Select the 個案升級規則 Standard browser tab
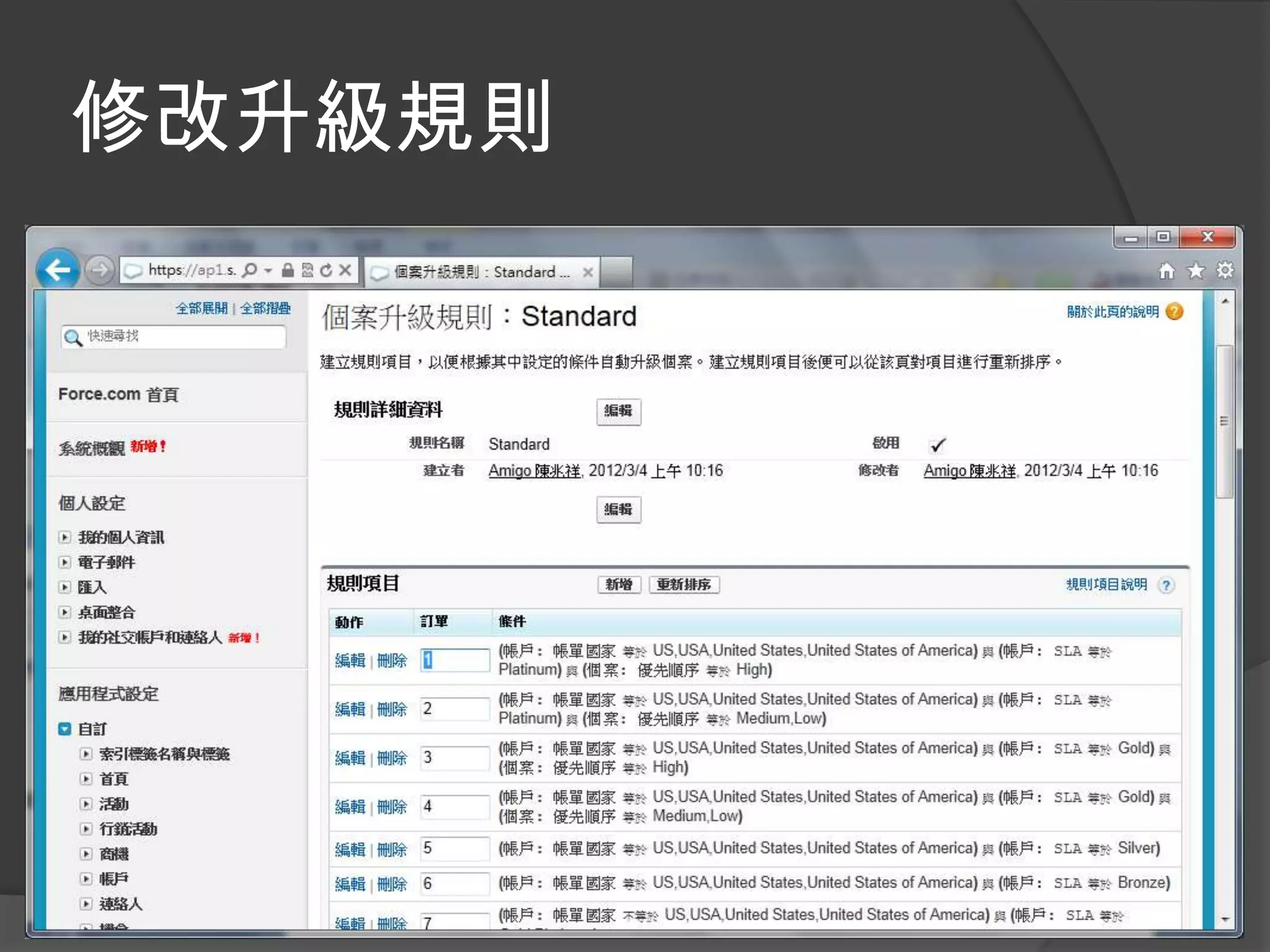Viewport: 1270px width, 952px height. [x=481, y=272]
